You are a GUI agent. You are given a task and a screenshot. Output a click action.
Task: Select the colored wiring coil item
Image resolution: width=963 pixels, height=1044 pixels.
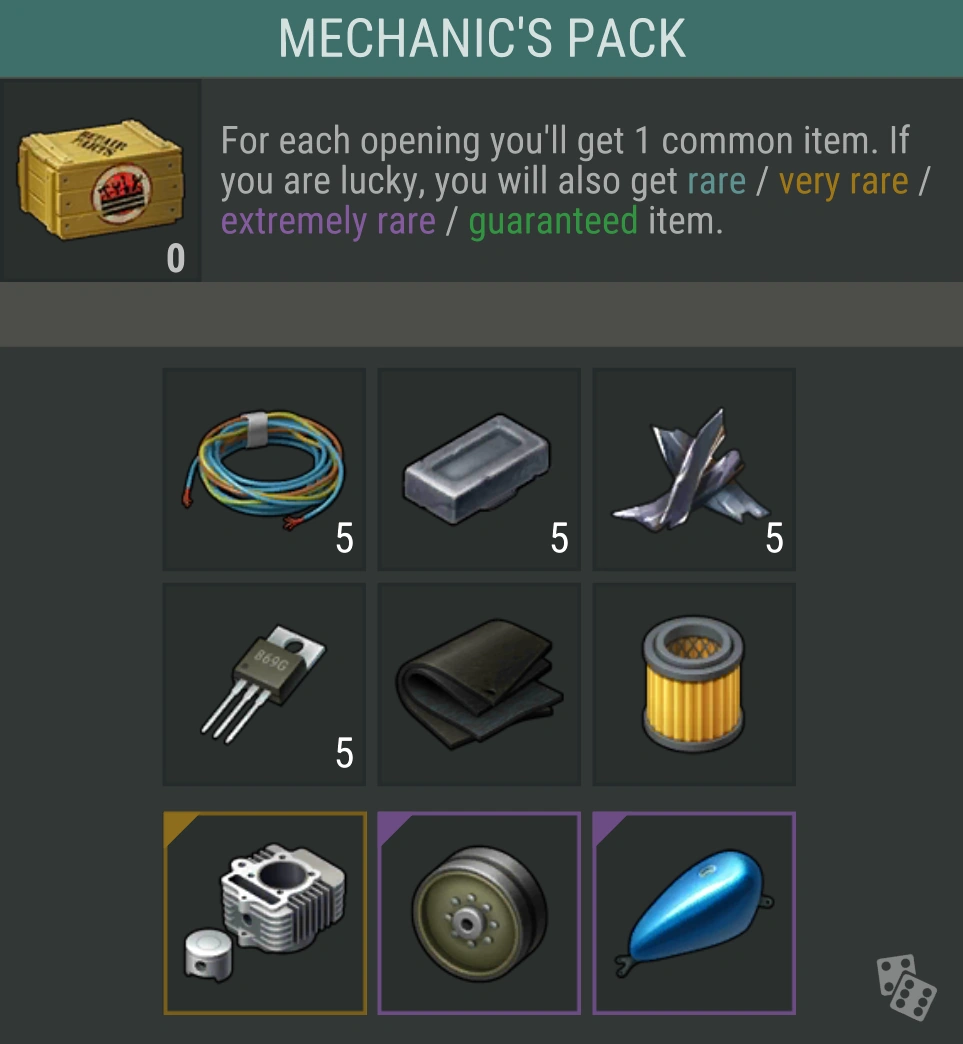pyautogui.click(x=264, y=469)
